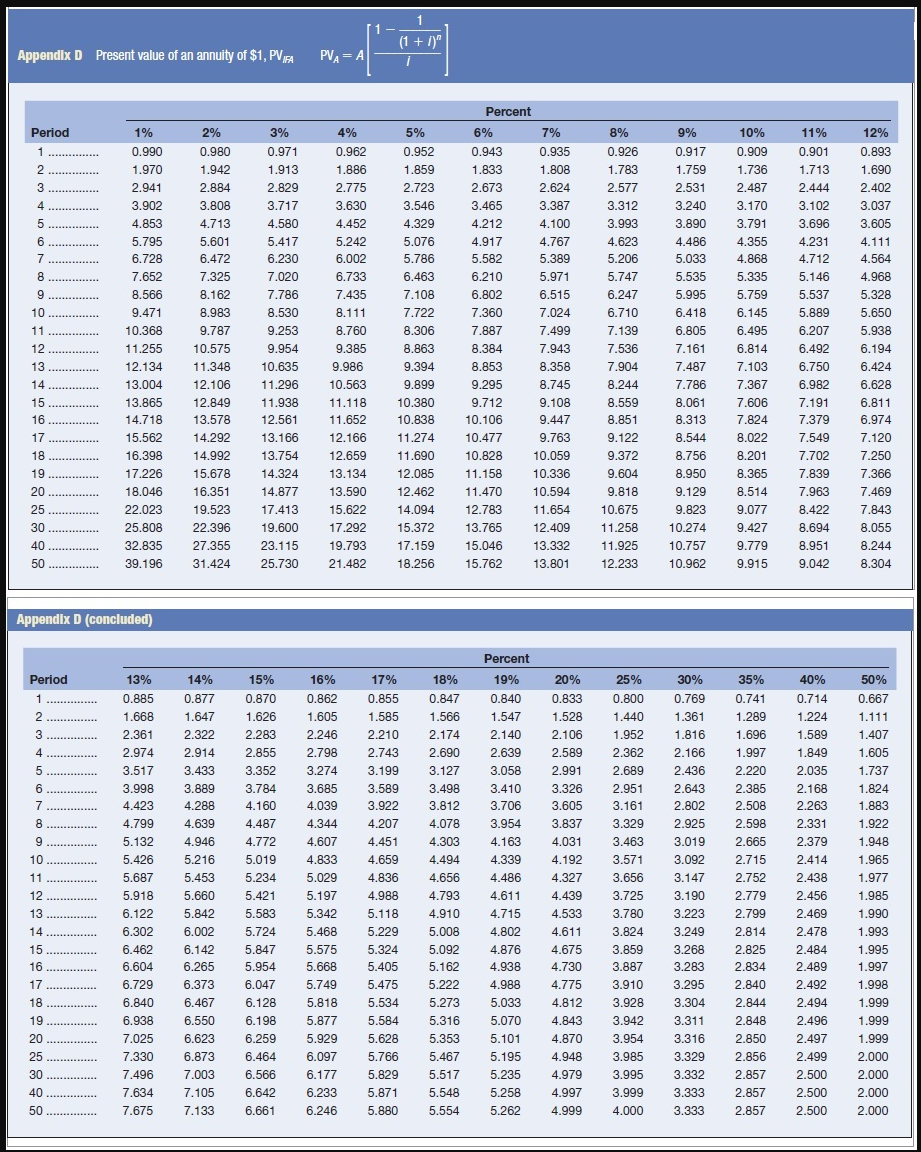Viewport: 921px width, 1152px height.
Task: Click value 6.661, period 50 at 15%
Action: coord(261,1112)
